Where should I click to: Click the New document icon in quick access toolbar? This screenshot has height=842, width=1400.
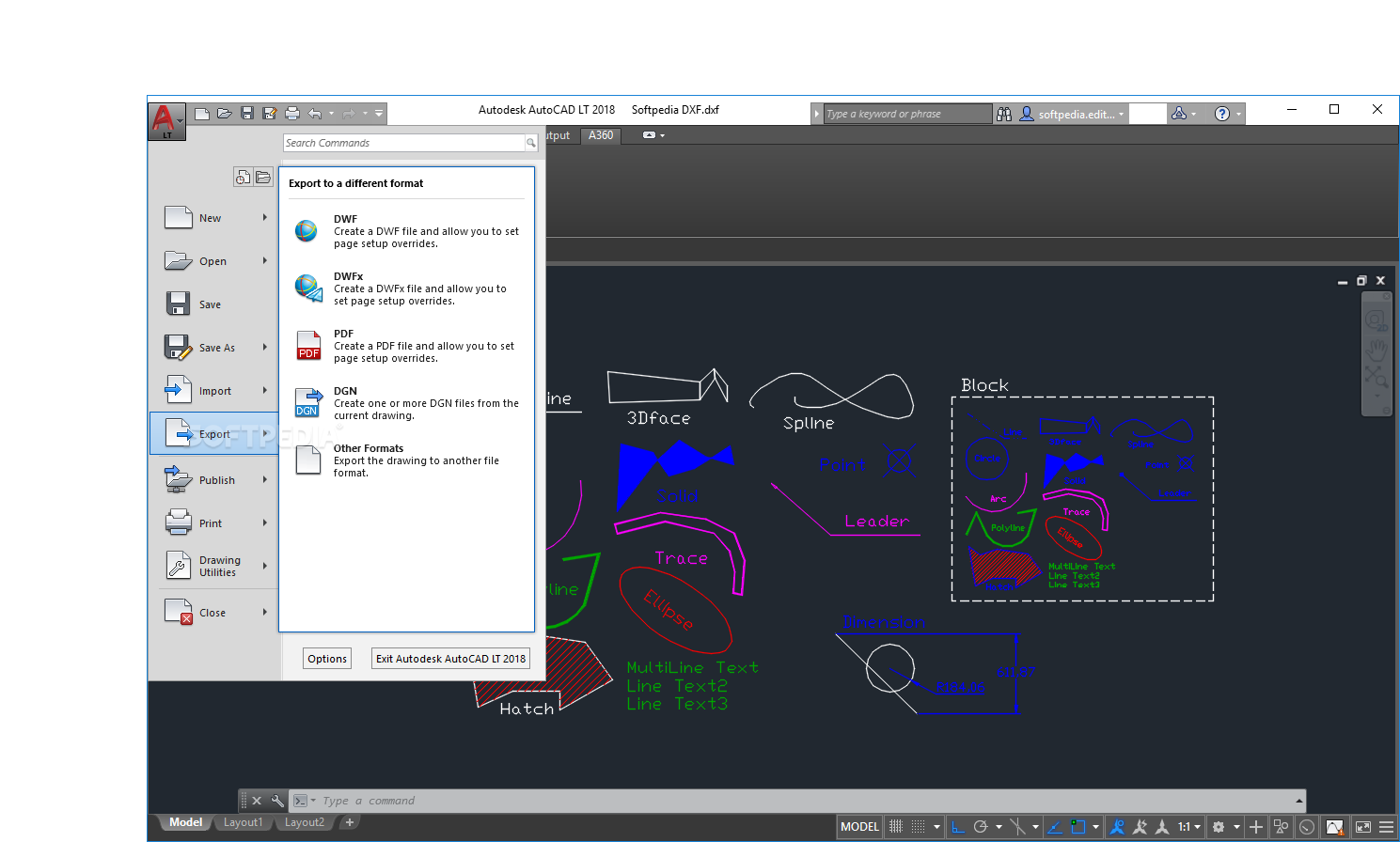(202, 114)
